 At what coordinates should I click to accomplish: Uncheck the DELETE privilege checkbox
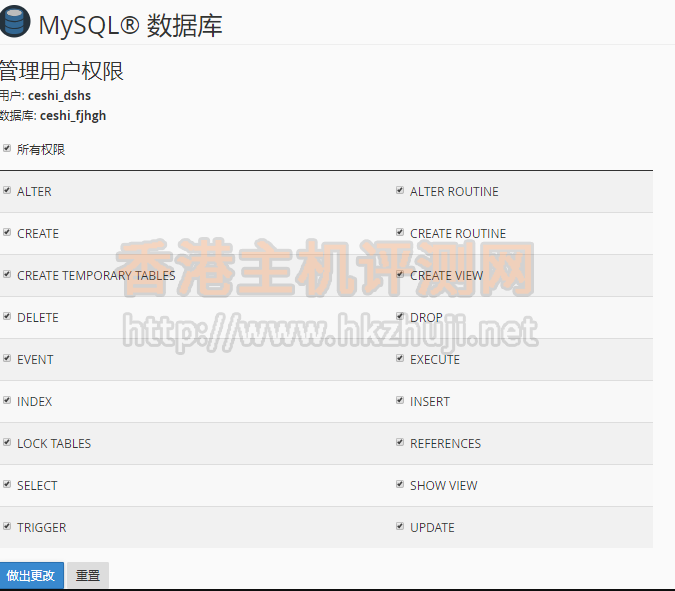click(7, 316)
